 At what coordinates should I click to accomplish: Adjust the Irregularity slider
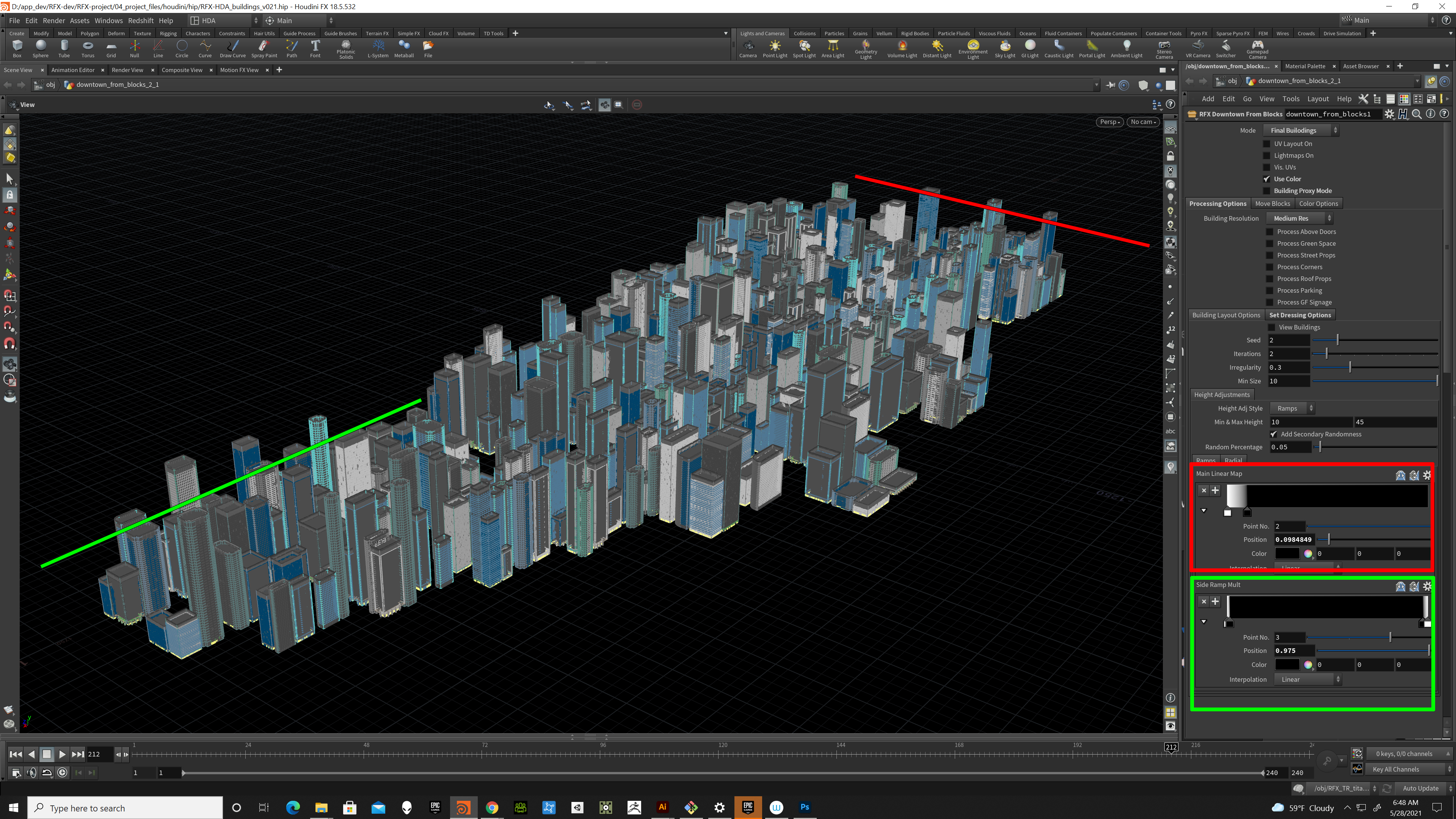1374,367
